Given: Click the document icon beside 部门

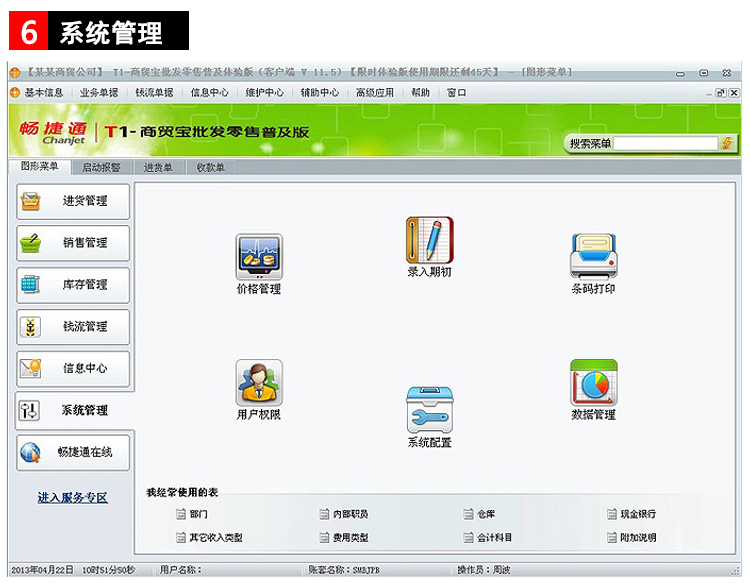Looking at the screenshot, I should 180,514.
